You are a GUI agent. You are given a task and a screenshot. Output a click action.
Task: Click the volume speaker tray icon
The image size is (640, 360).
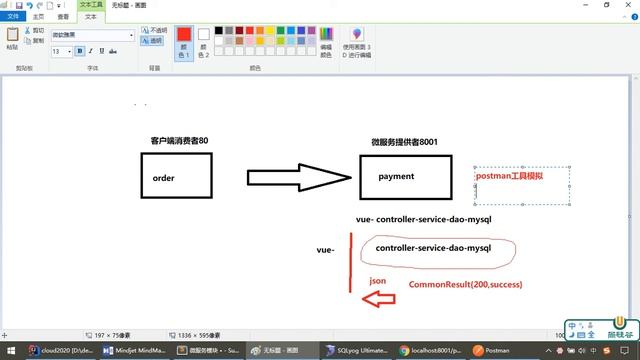(x=582, y=351)
